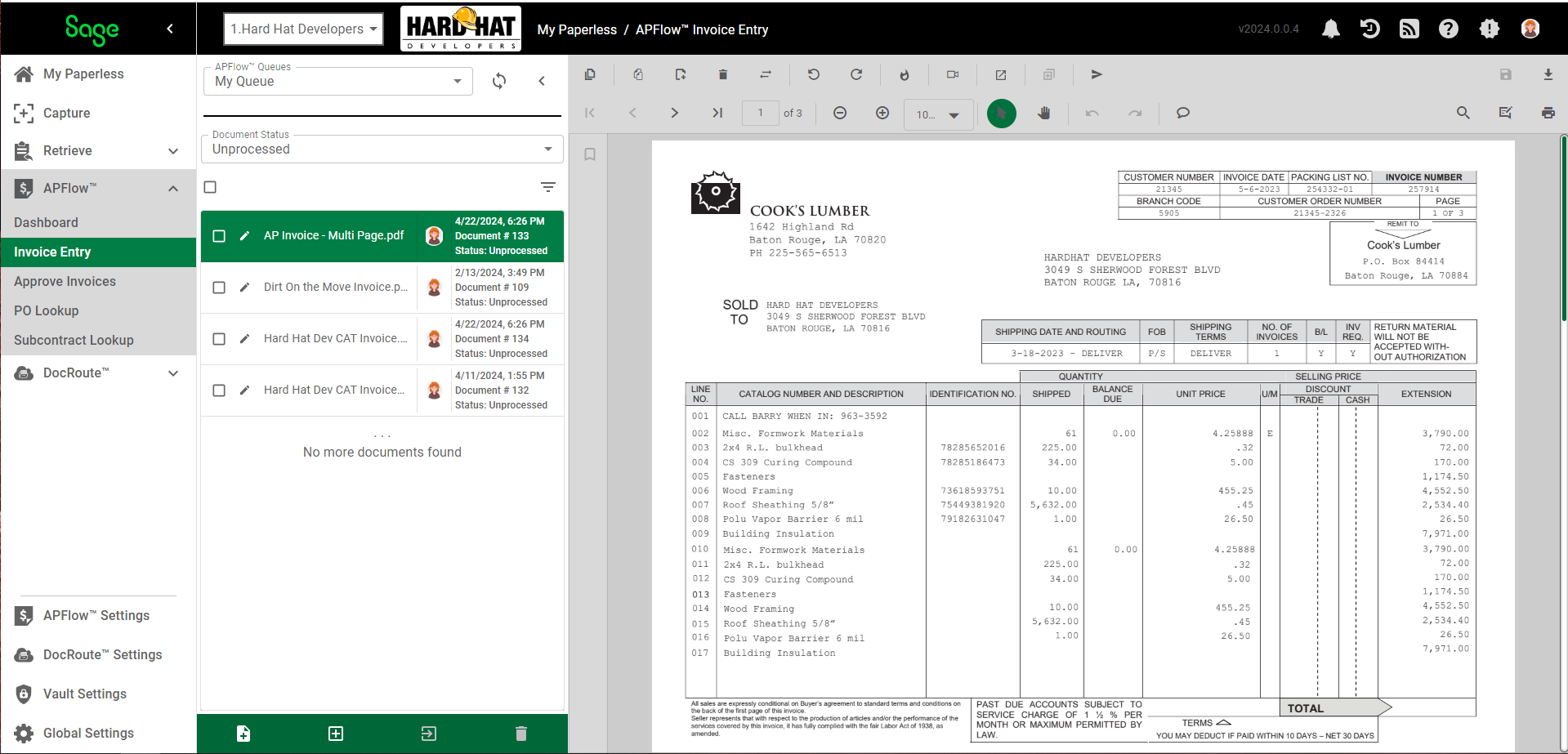Viewport: 1568px width, 754px height.
Task: Open history clock icon in header
Action: tap(1369, 29)
